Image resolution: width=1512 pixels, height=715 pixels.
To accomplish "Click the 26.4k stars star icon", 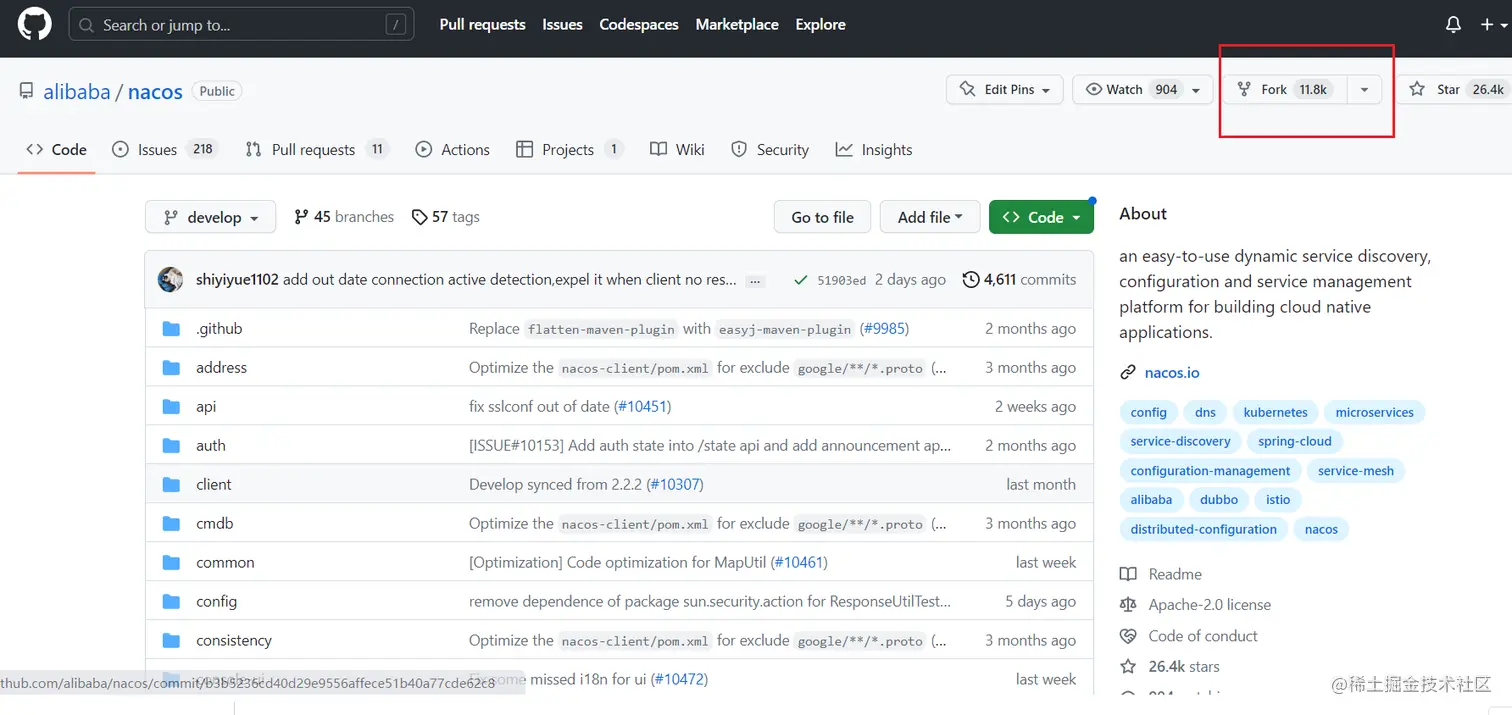I will [x=1128, y=666].
